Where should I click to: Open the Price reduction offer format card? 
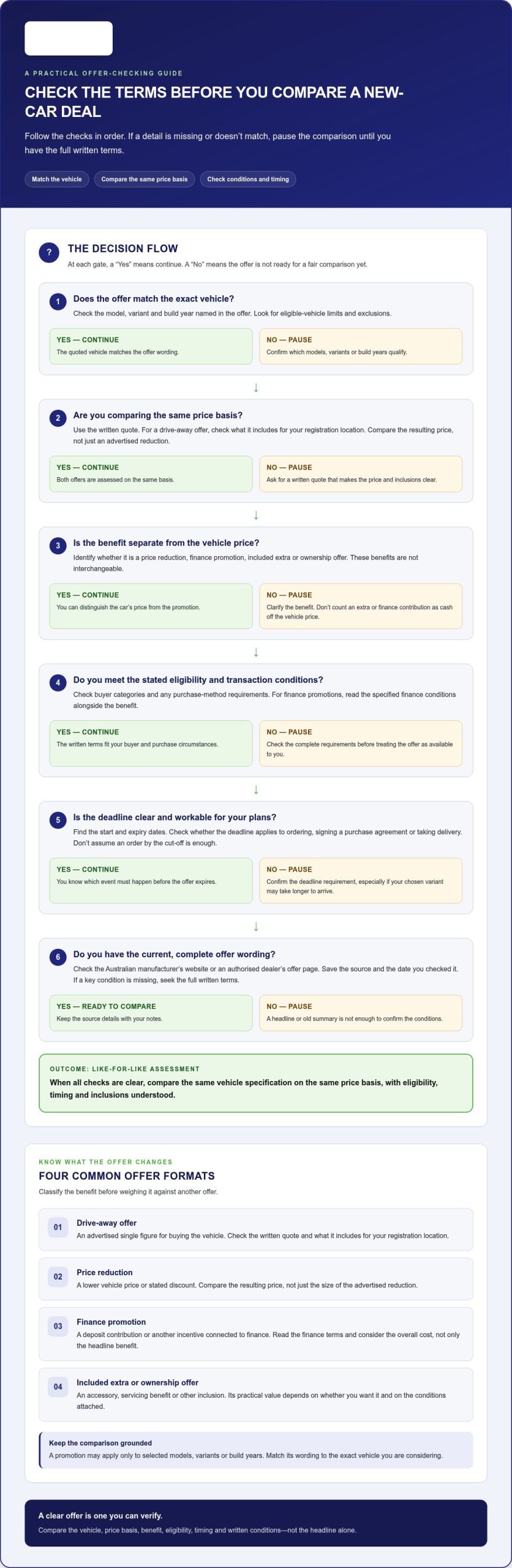[256, 1279]
